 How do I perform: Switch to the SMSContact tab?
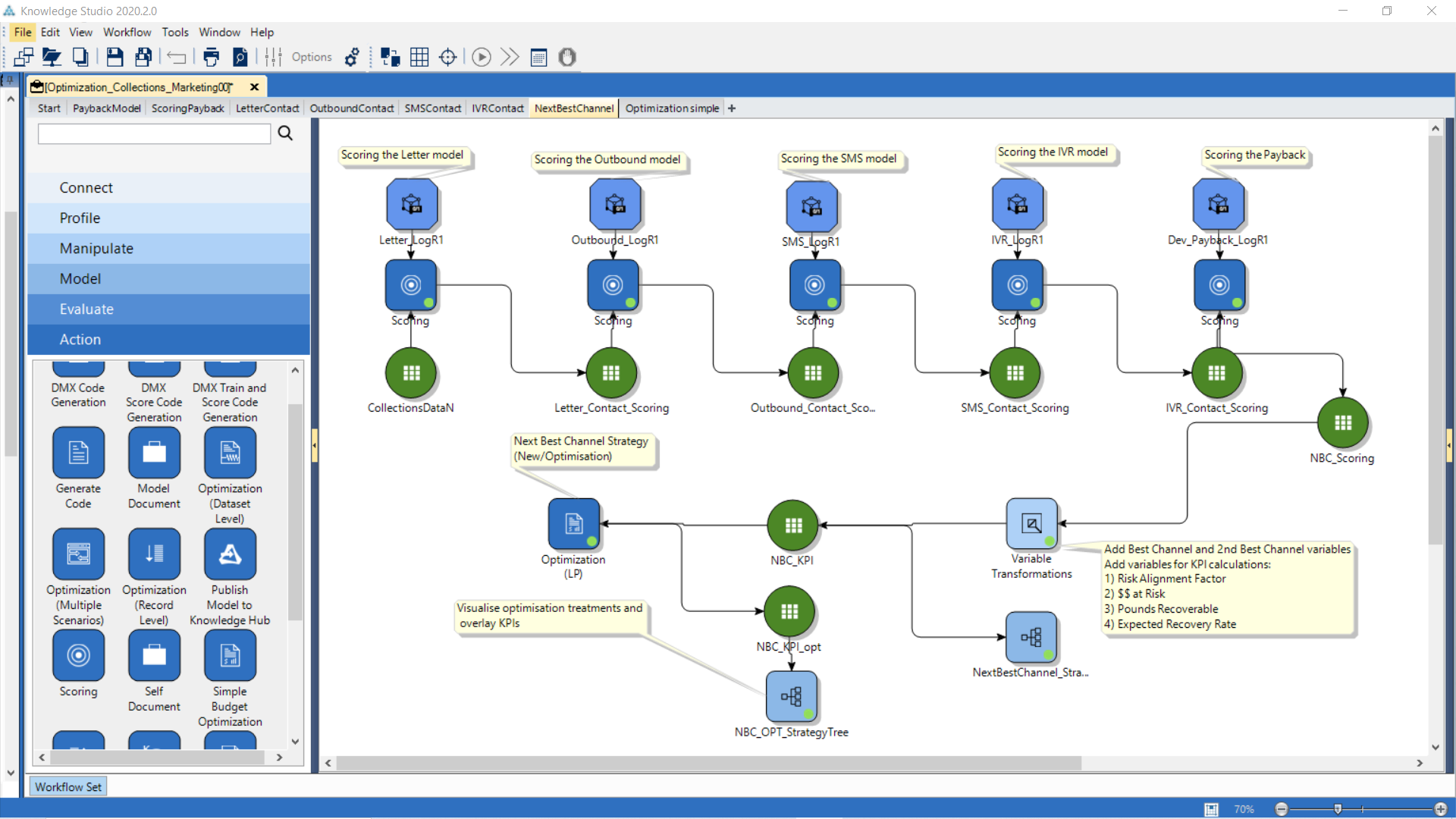(432, 108)
